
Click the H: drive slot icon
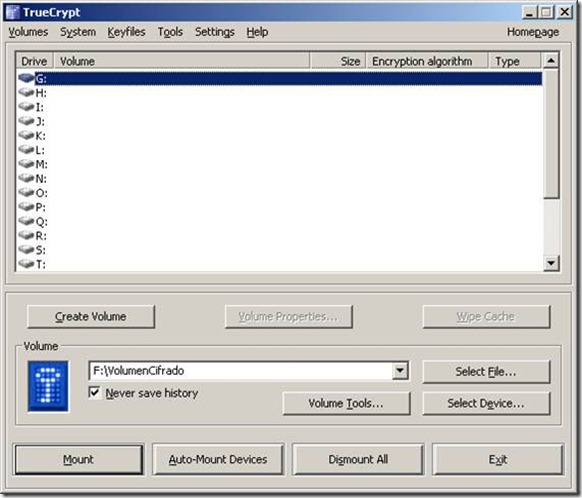coord(26,92)
